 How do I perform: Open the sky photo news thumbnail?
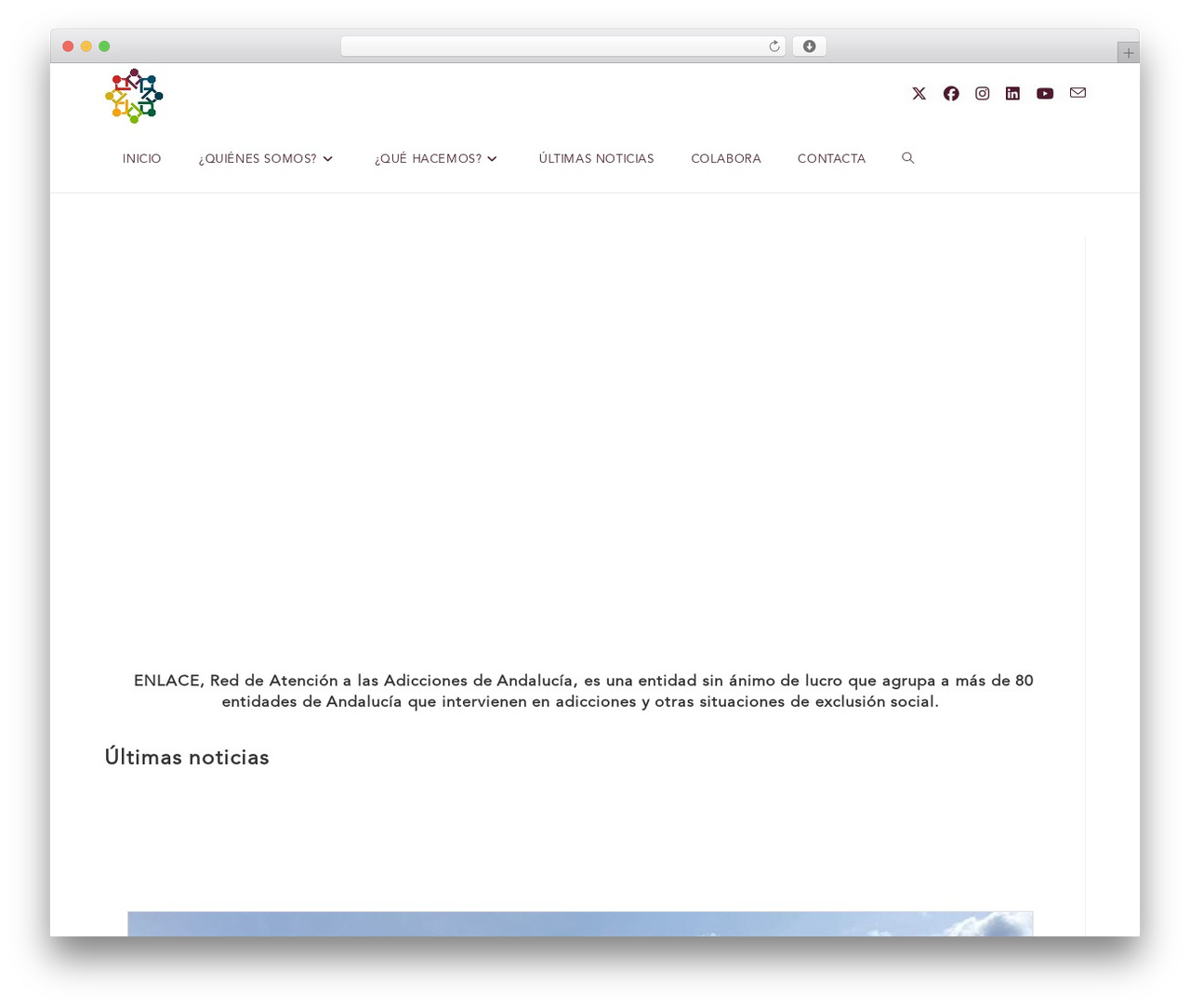coord(580,924)
